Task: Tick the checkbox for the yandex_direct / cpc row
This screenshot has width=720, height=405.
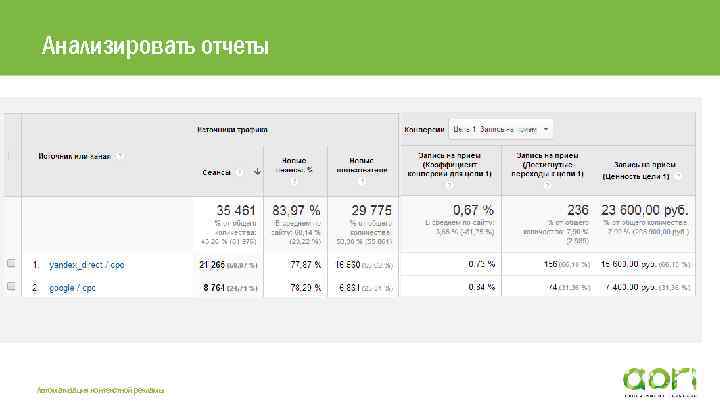Action: pyautogui.click(x=11, y=264)
